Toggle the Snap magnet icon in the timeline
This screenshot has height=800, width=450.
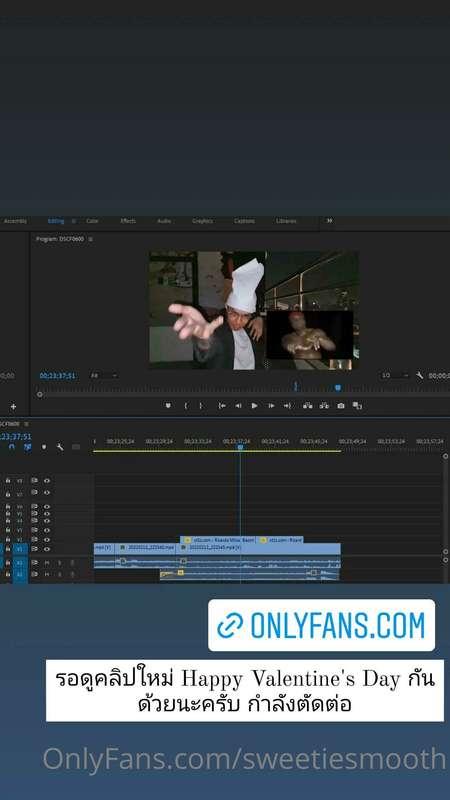[11, 447]
